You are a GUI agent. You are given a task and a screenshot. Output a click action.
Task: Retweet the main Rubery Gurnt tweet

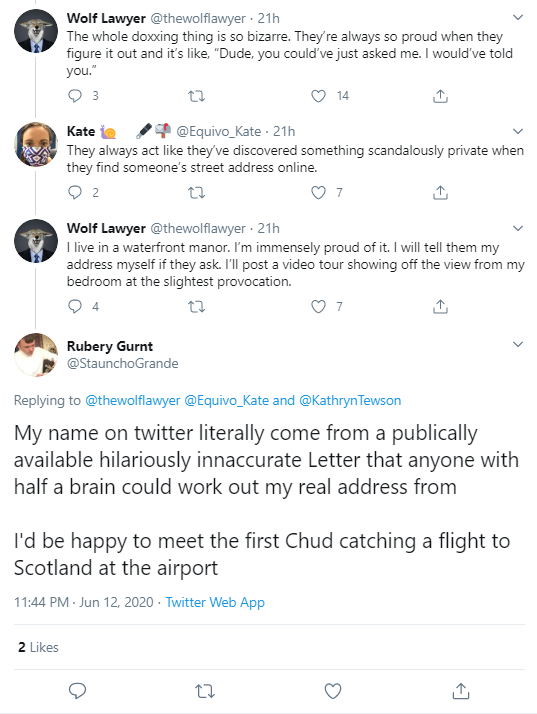(x=205, y=692)
